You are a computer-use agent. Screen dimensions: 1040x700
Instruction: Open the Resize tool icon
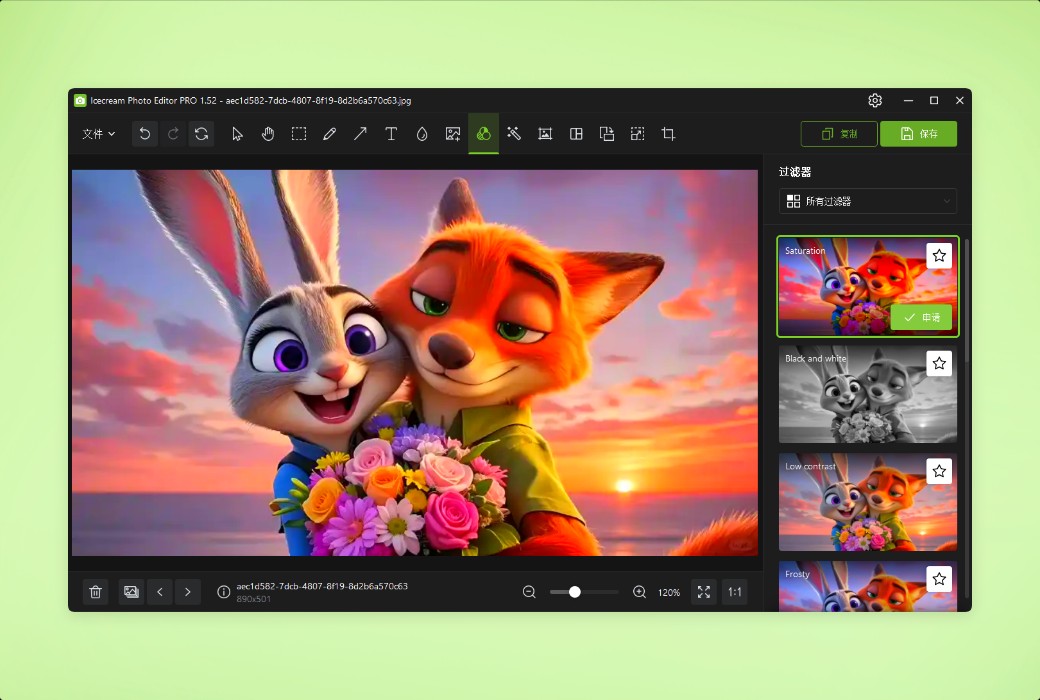[x=637, y=133]
